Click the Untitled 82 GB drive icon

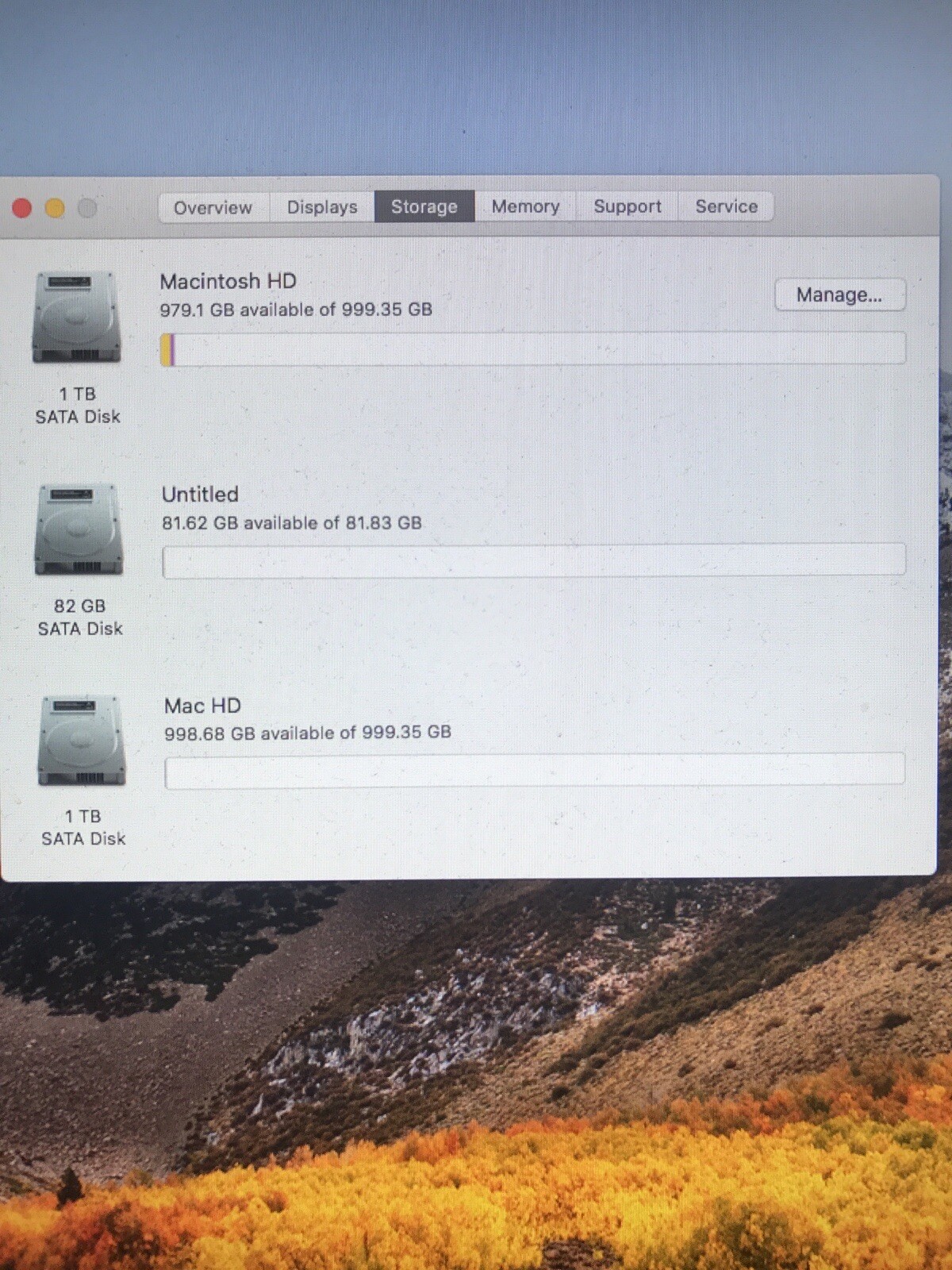tap(79, 529)
